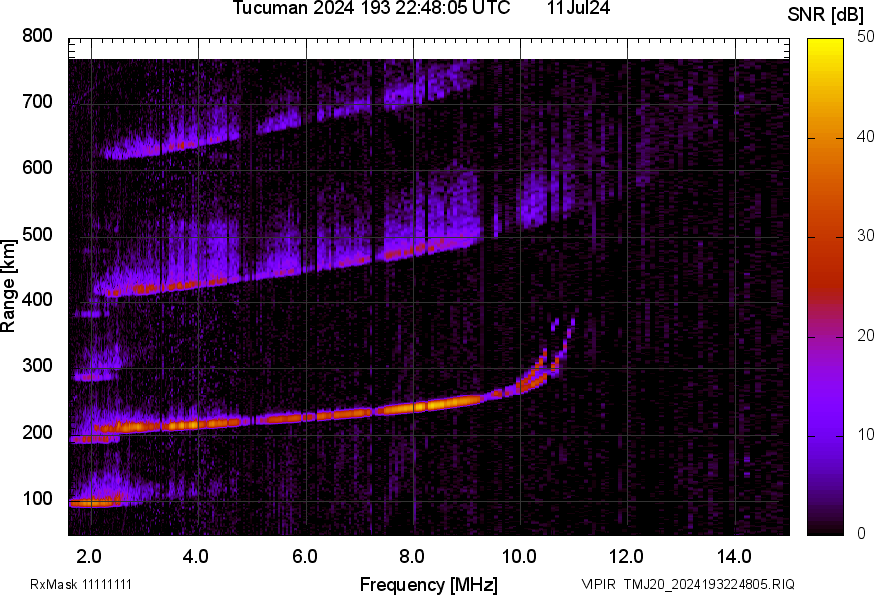Image resolution: width=874 pixels, height=595 pixels.
Task: Click the 2.0 tick on the frequency axis
Action: tap(90, 556)
